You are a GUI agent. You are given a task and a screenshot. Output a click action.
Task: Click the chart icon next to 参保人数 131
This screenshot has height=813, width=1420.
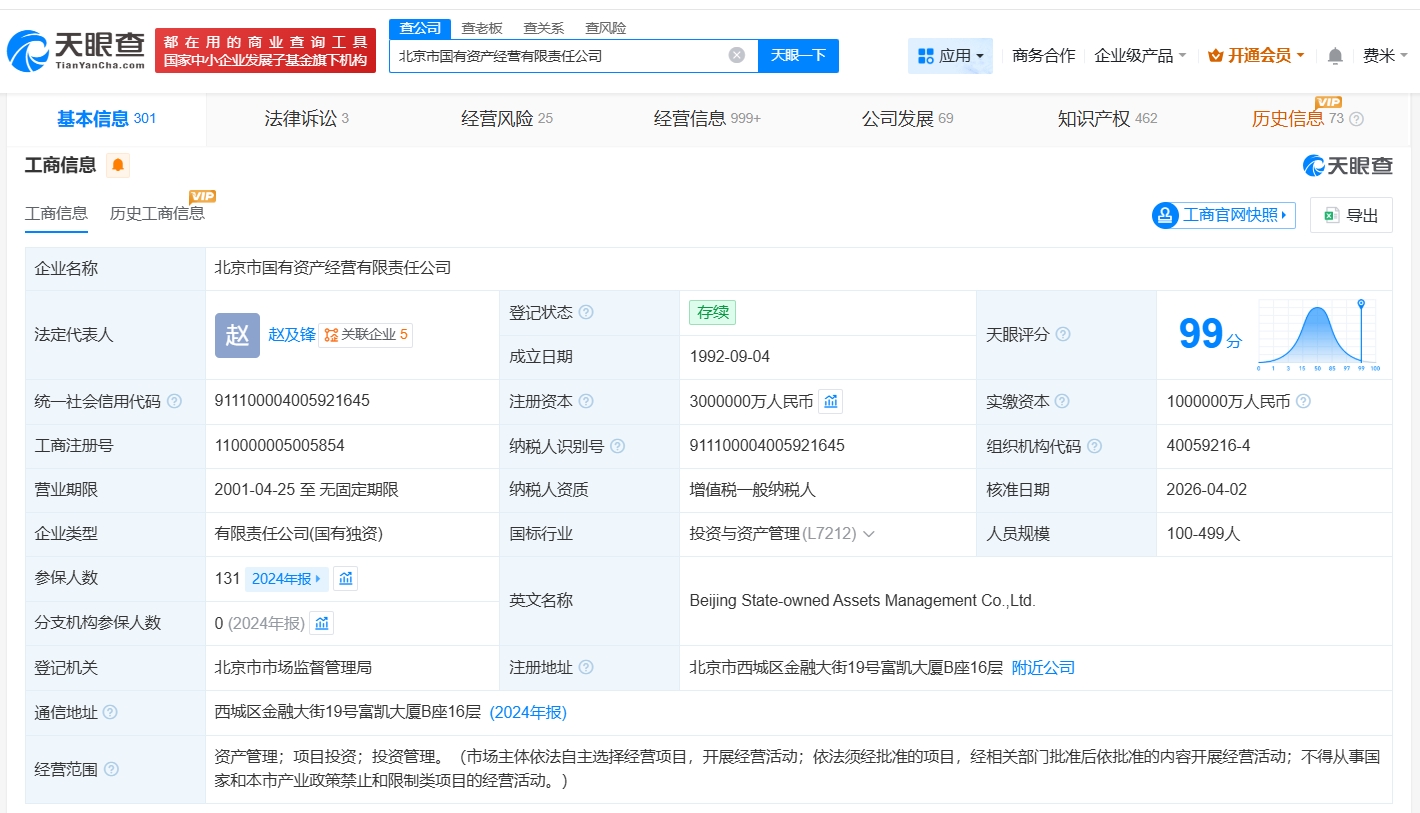345,578
